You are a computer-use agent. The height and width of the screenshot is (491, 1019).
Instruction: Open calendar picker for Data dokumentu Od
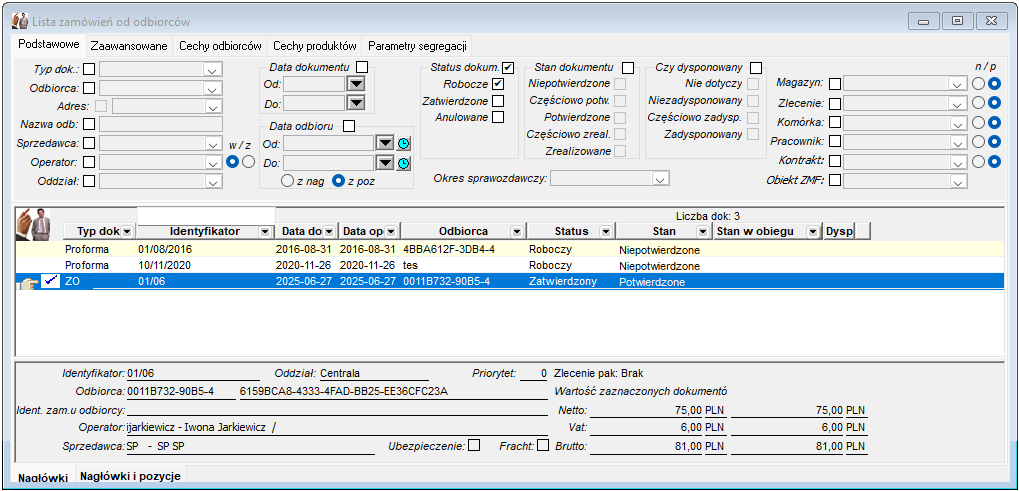[x=356, y=84]
